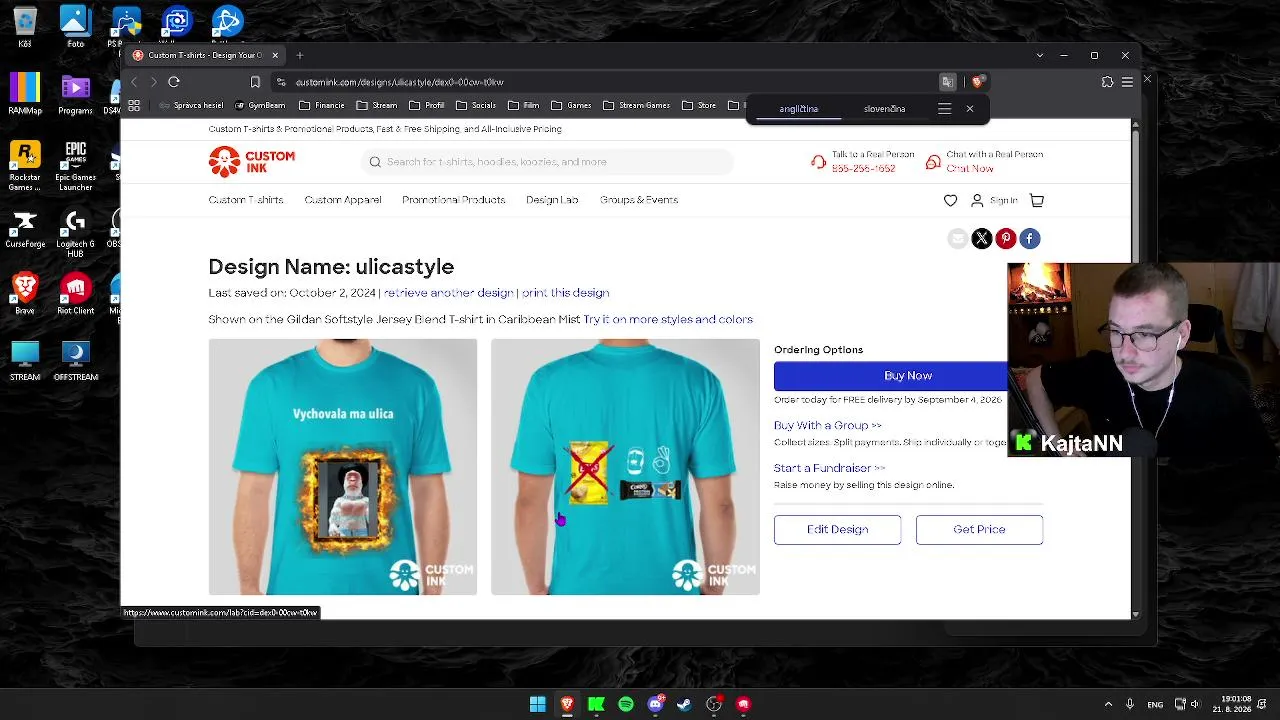Open 'retrieve another design' link
Screen dimensions: 1280x720
(x=449, y=293)
